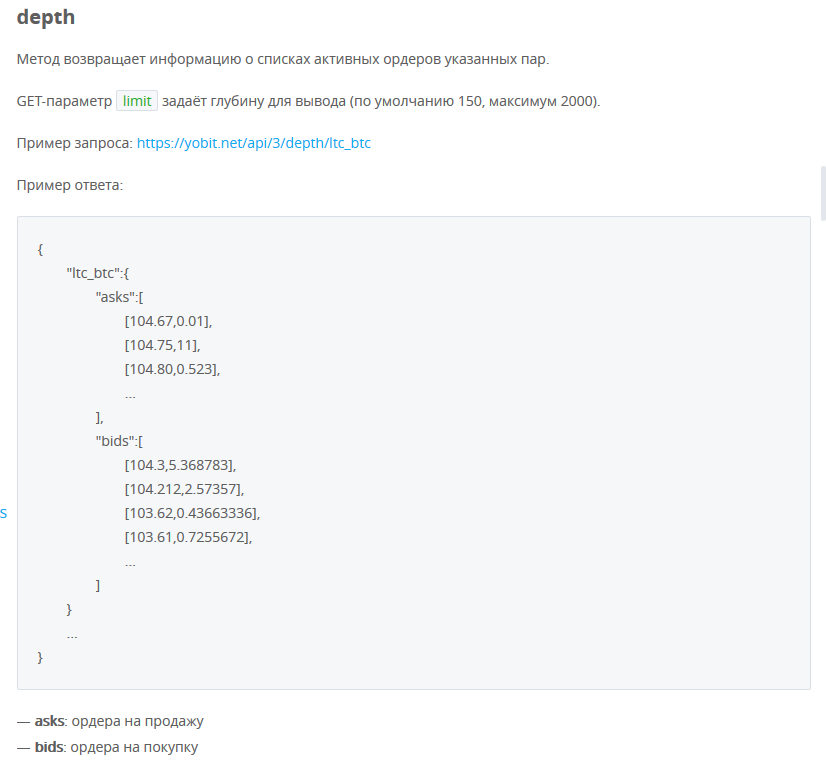The image size is (826, 770).
Task: Click the page scrollbar thumb on the right edge
Action: [823, 192]
